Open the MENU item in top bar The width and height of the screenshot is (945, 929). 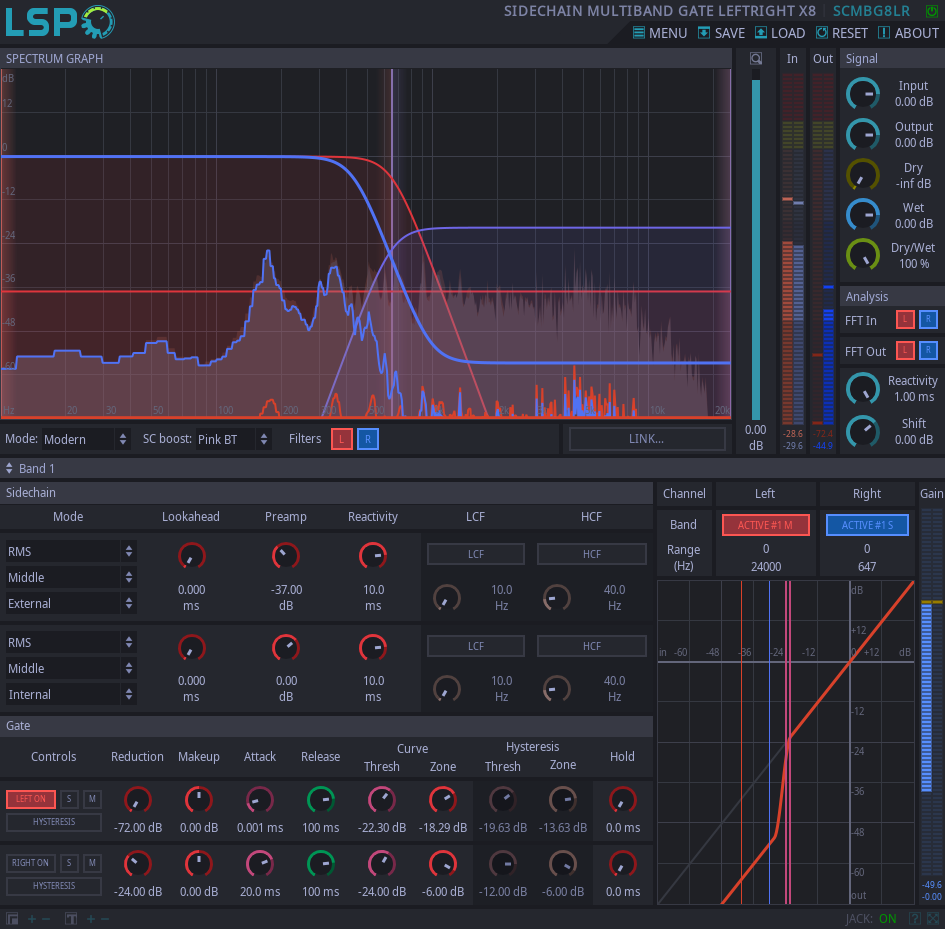coord(660,33)
